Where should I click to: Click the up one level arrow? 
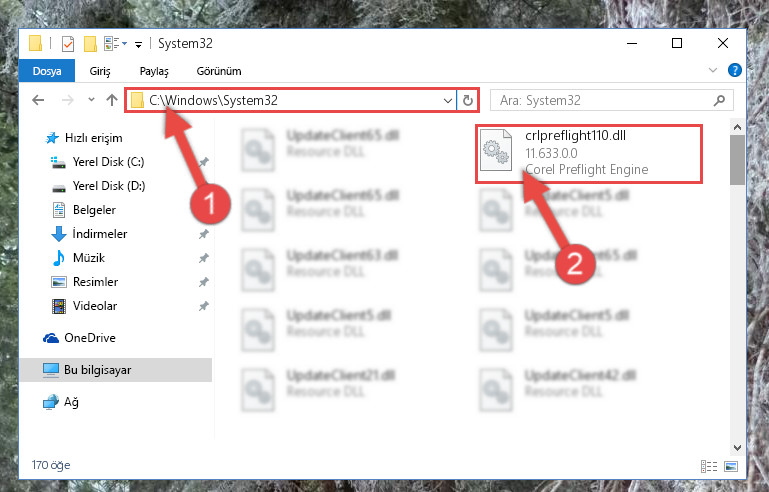(112, 101)
